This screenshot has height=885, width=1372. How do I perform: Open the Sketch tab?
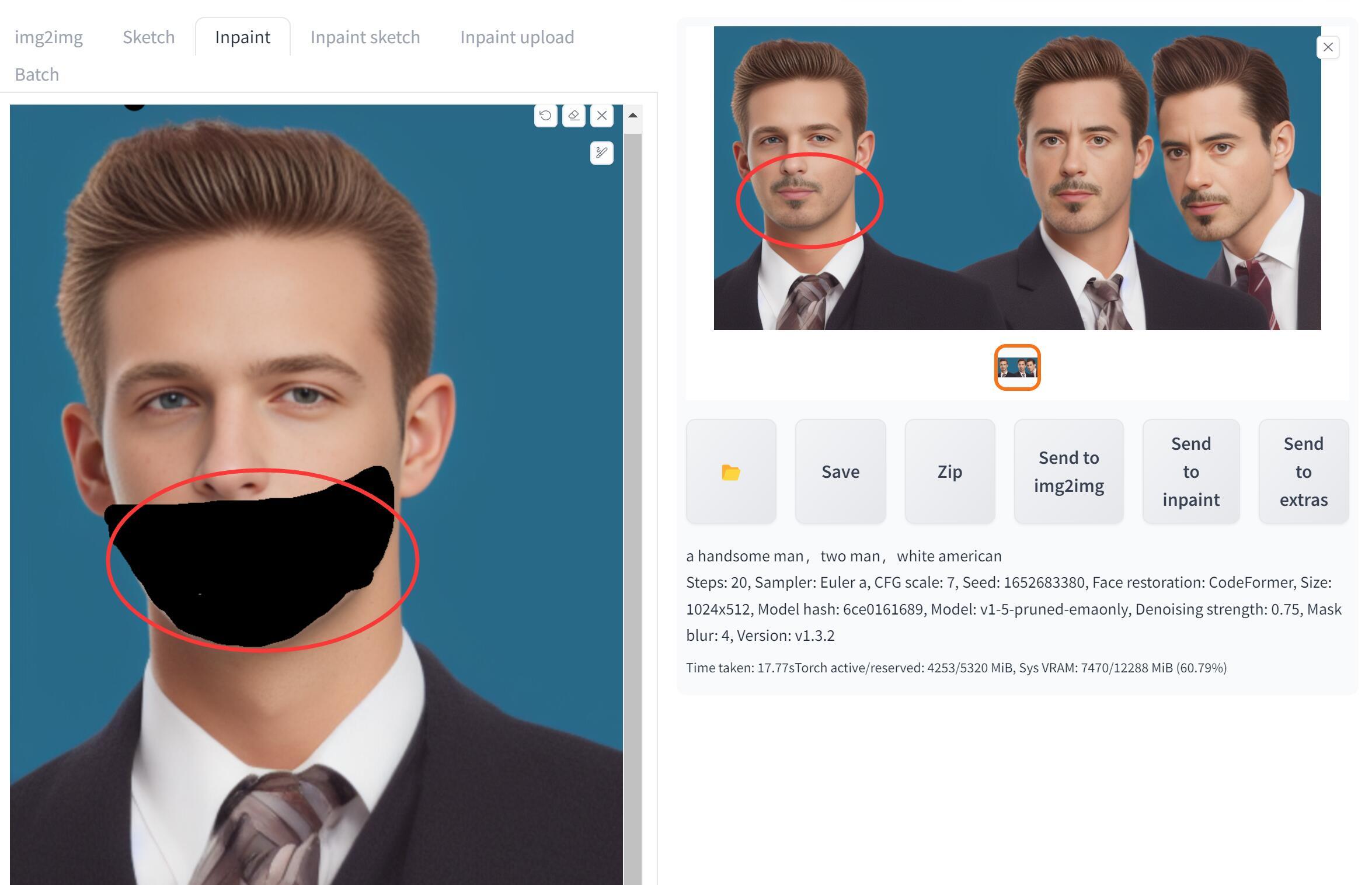(x=148, y=37)
